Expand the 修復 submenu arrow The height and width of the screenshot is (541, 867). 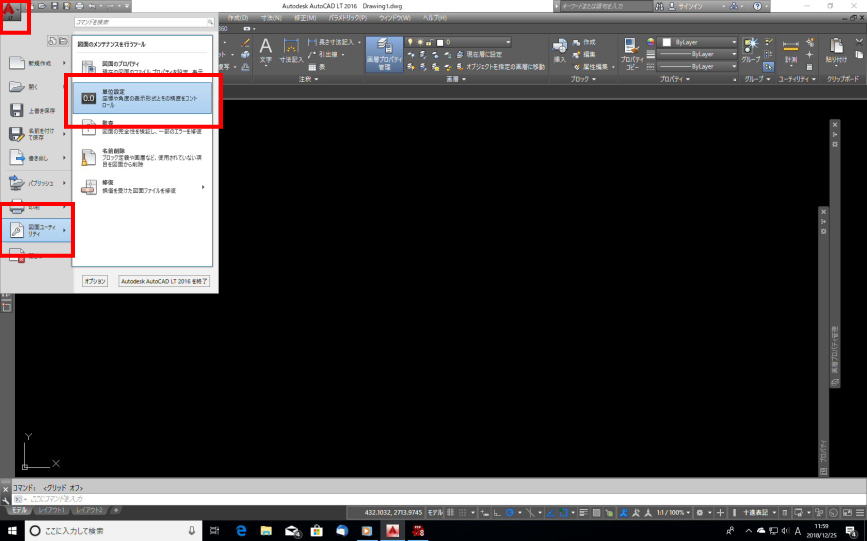tap(203, 187)
